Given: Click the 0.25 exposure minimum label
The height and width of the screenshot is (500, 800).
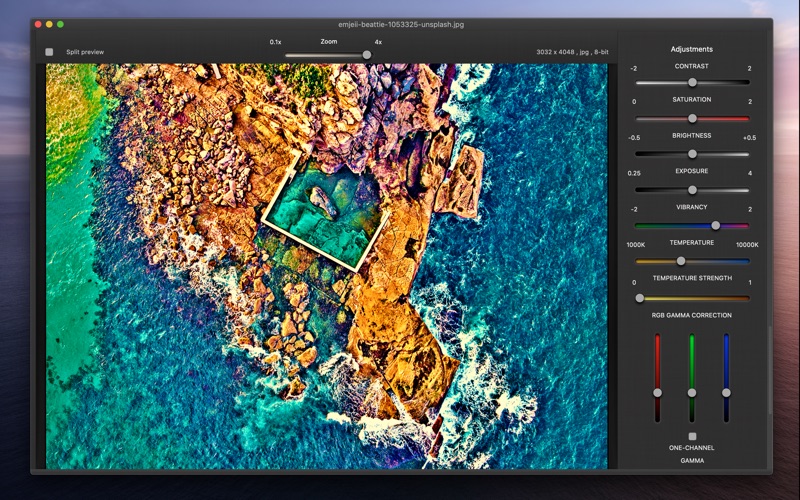Looking at the screenshot, I should click(x=634, y=173).
